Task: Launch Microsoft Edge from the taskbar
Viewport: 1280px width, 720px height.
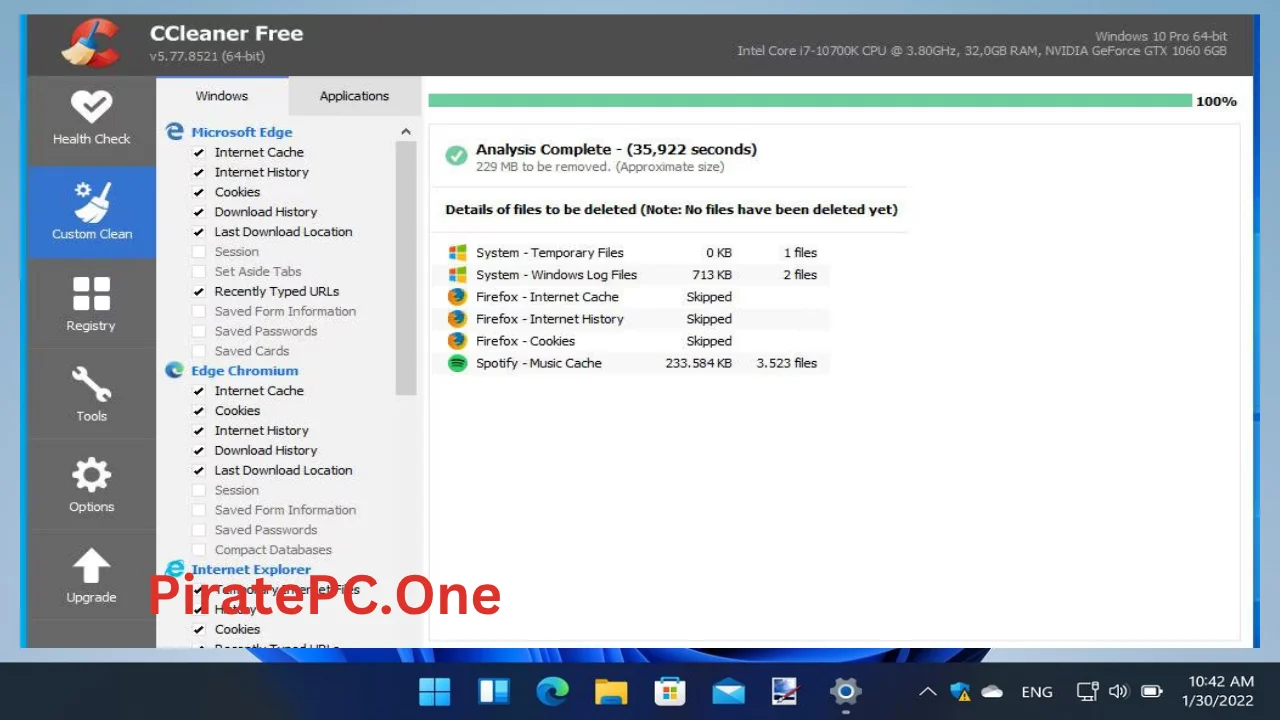Action: point(552,691)
